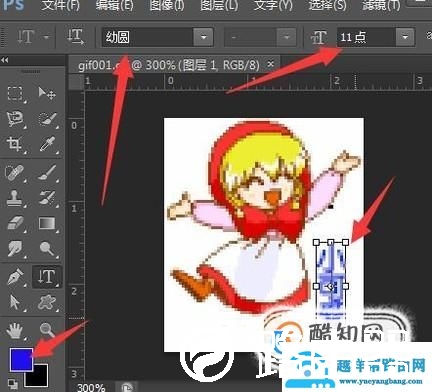Open the 文件(F) menu
The width and height of the screenshot is (432, 392).
(x=61, y=5)
